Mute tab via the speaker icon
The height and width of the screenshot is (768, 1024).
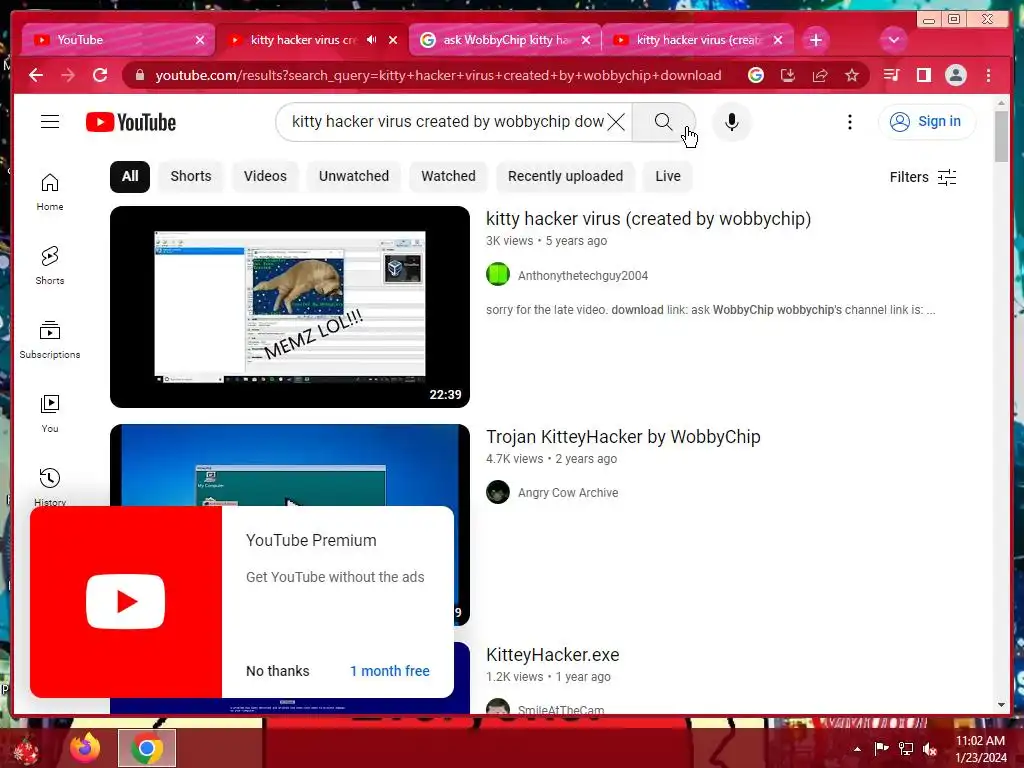click(372, 40)
